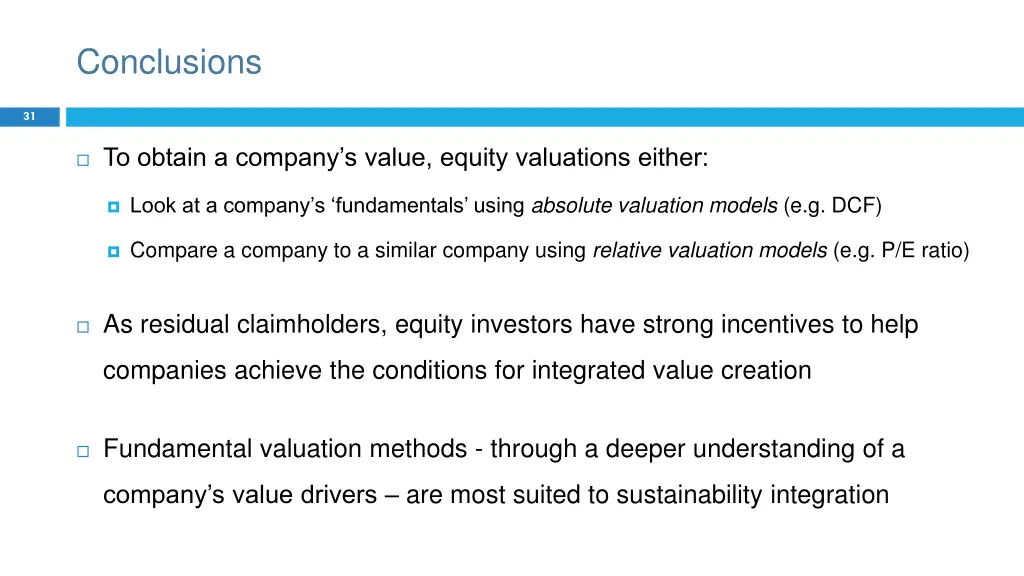This screenshot has width=1024, height=576.
Task: Click the phrase 'integrated value creation'
Action: click(x=671, y=370)
